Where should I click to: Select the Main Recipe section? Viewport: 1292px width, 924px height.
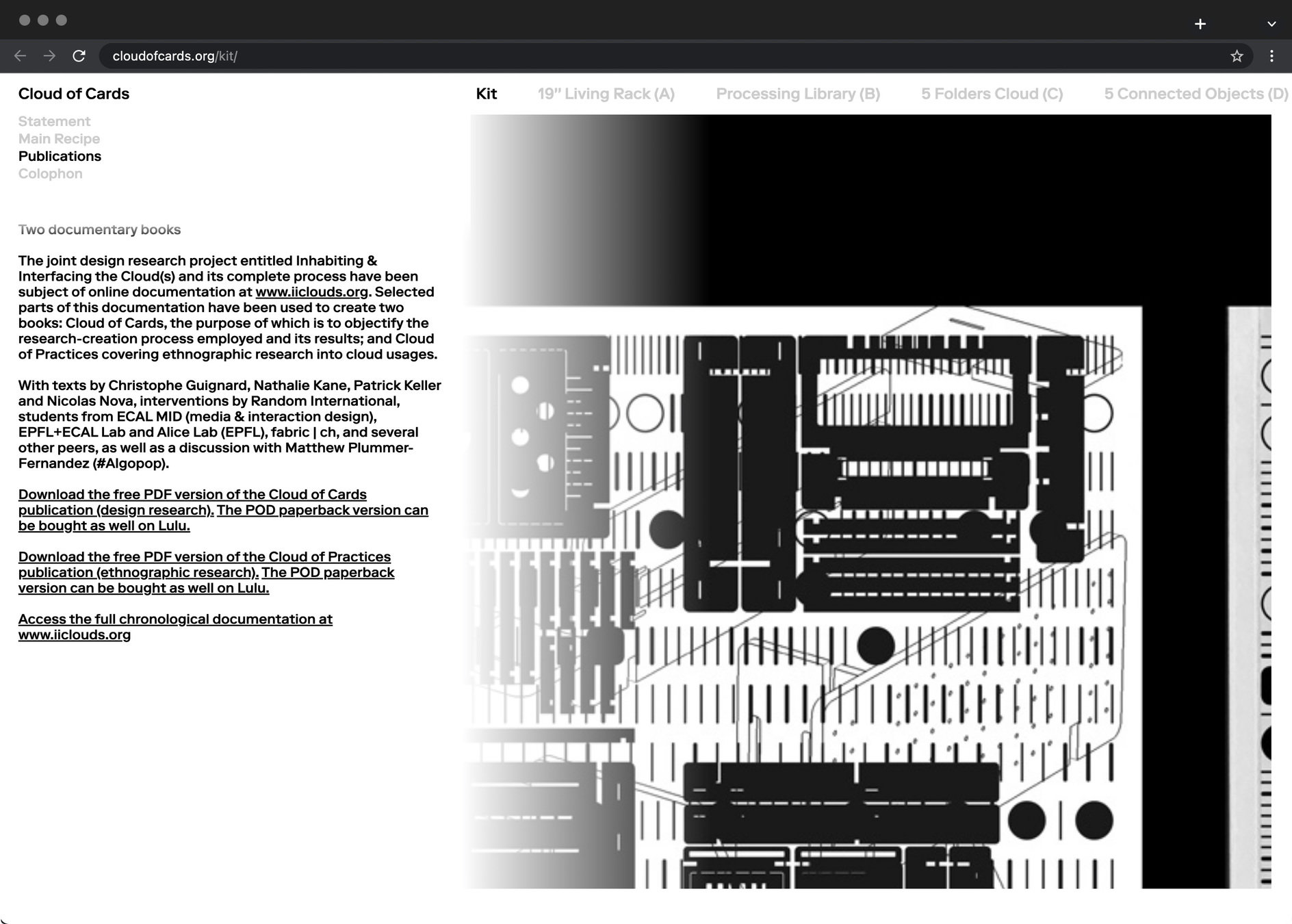tap(59, 139)
